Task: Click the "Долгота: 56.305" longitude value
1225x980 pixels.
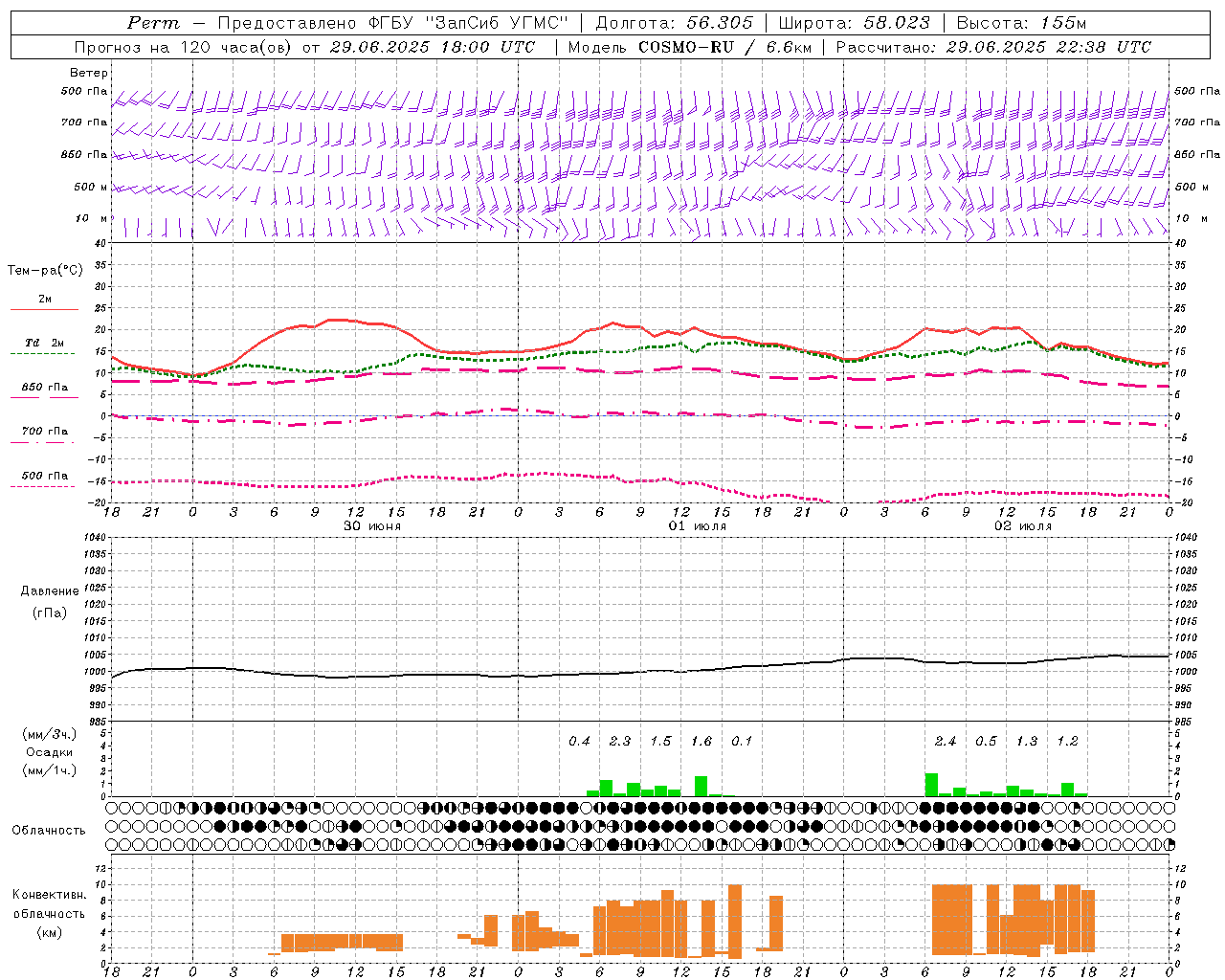Action: coord(675,23)
